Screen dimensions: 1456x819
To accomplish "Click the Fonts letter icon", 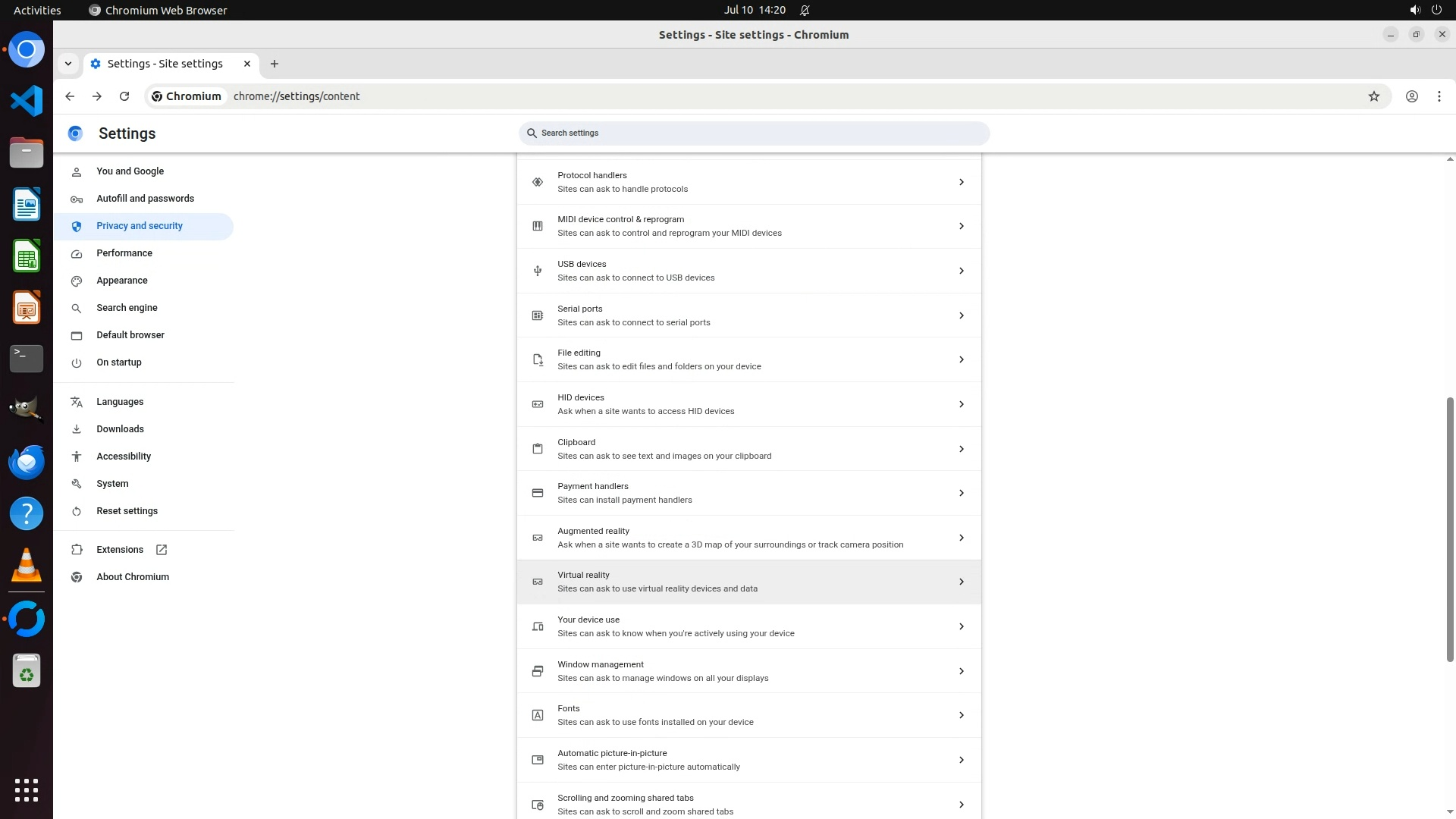I will click(x=538, y=715).
